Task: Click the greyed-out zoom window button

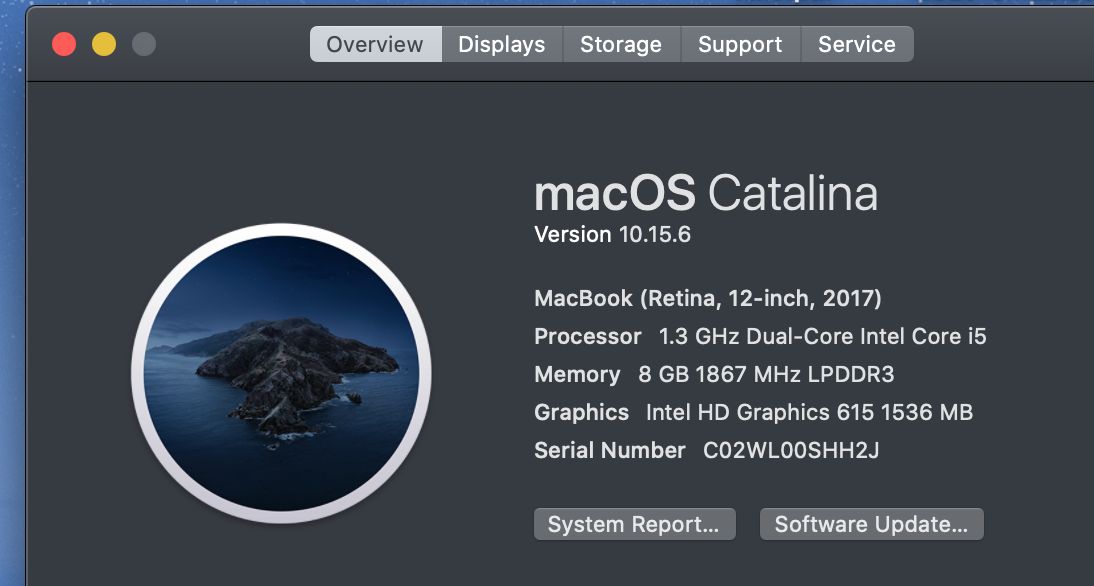Action: 144,44
